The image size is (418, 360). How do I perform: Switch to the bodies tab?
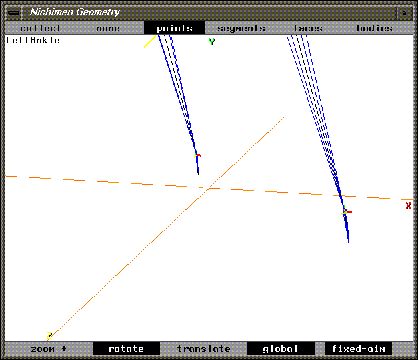click(x=374, y=28)
